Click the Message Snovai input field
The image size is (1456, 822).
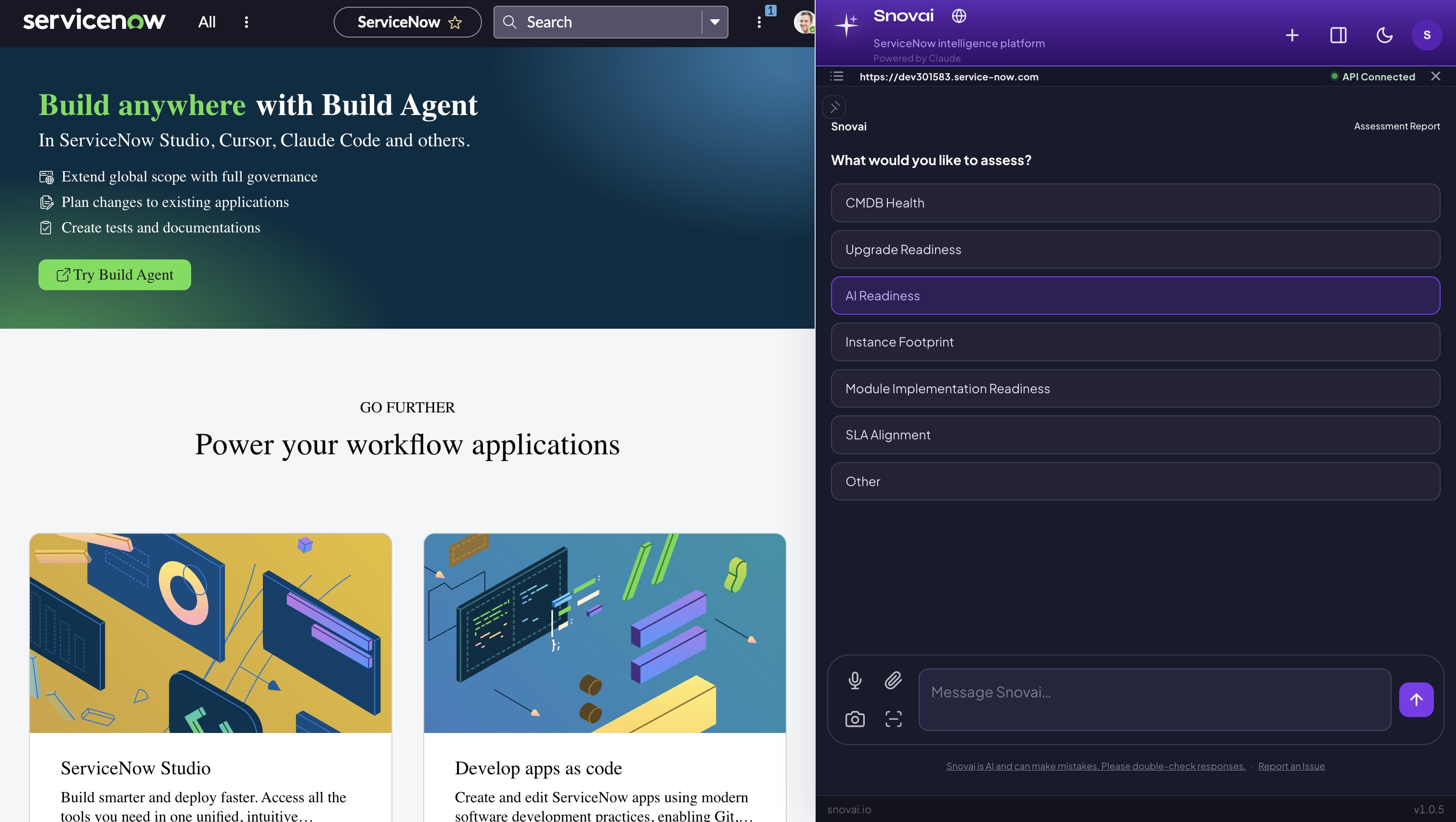click(1155, 699)
